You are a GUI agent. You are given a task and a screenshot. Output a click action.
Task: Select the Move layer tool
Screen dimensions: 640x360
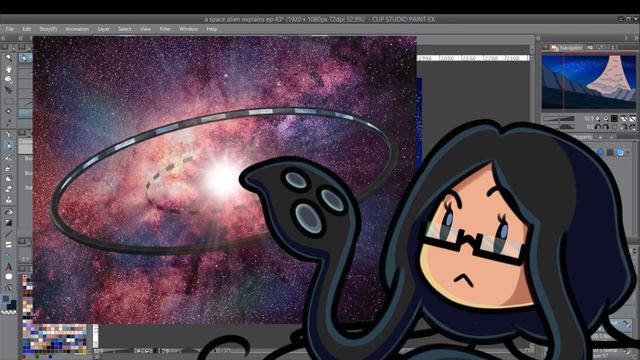click(9, 90)
